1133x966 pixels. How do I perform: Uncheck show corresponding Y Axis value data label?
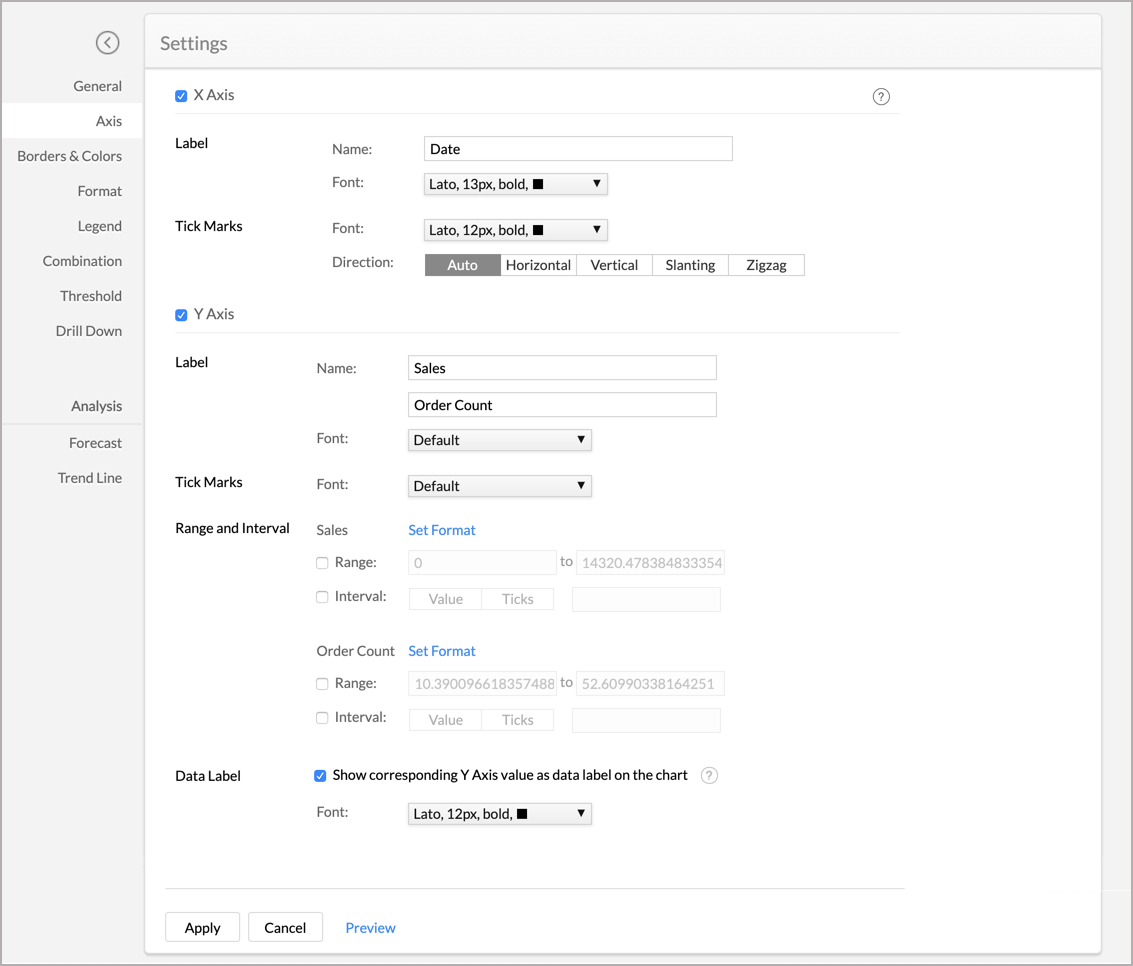tap(320, 775)
